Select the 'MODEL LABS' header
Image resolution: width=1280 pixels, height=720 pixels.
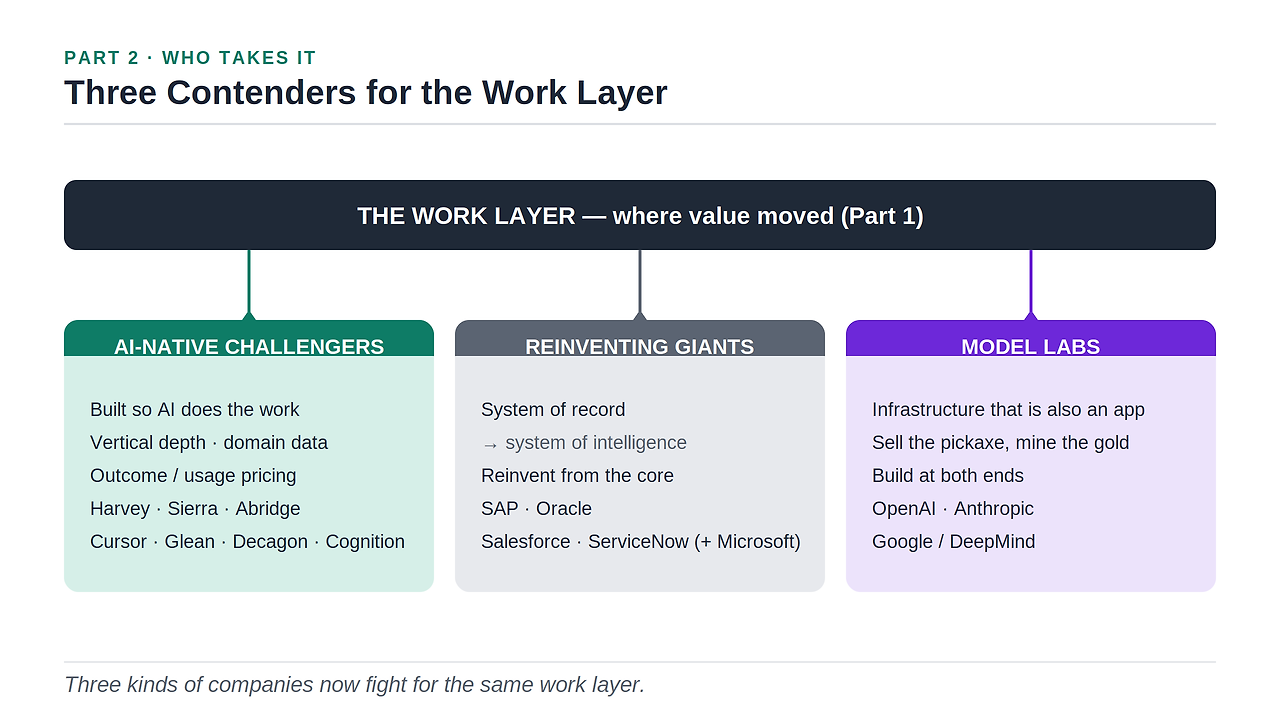(x=1031, y=338)
